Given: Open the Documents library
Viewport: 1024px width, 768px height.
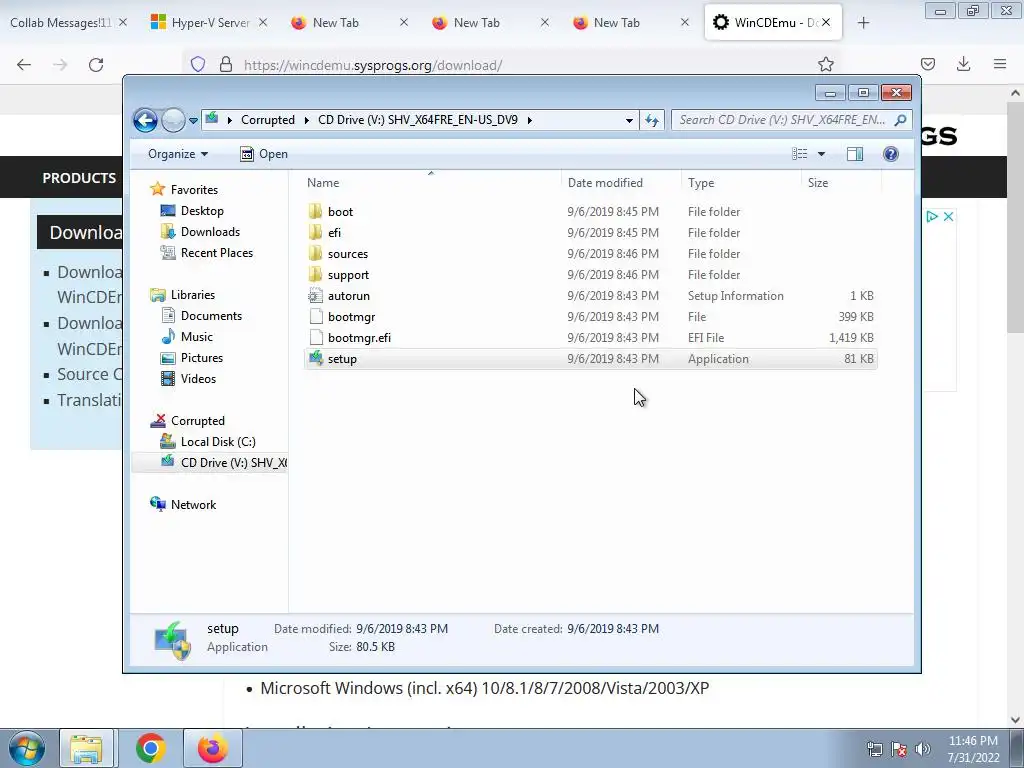Looking at the screenshot, I should point(211,316).
